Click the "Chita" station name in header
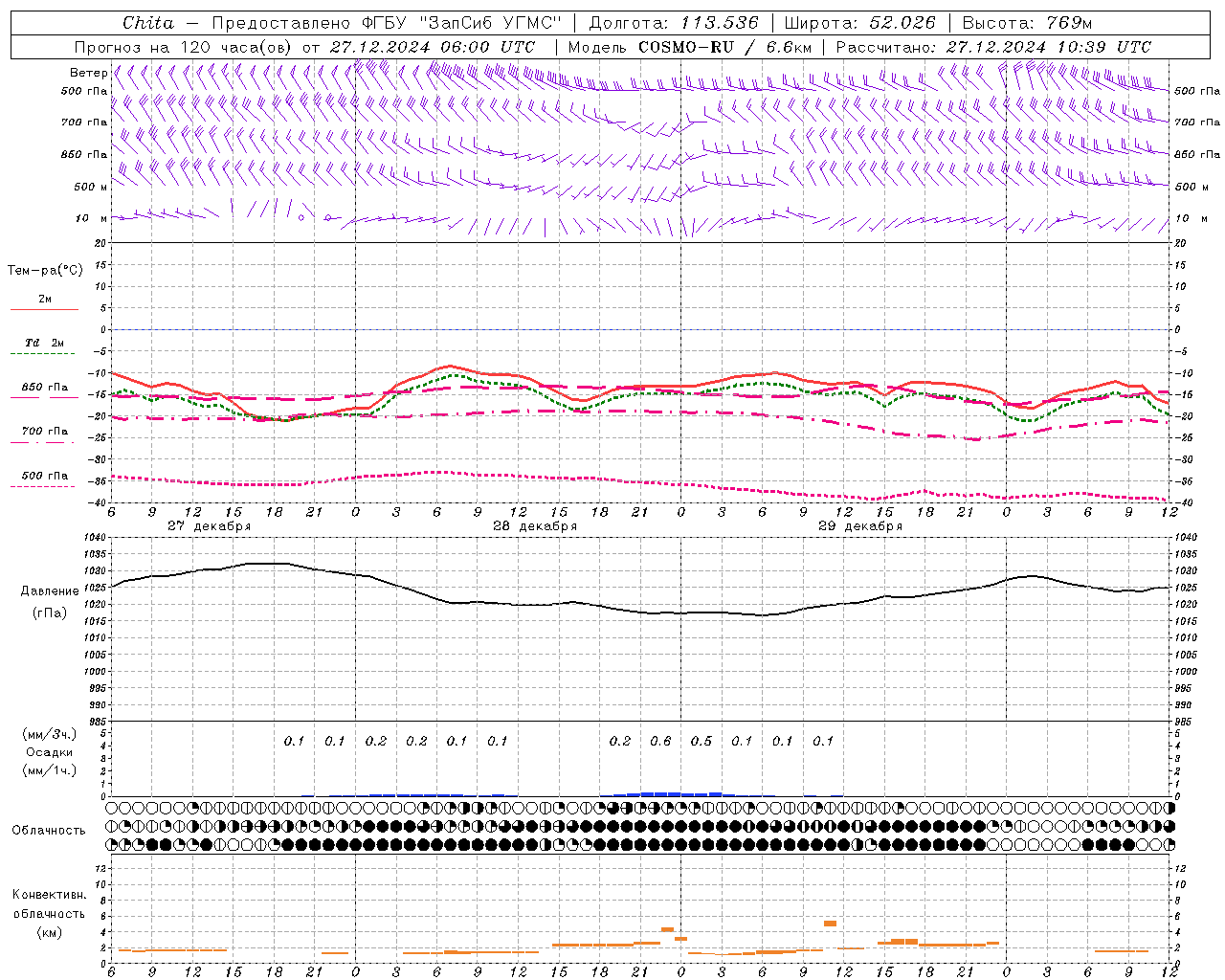This screenshot has width=1225, height=980. (148, 23)
